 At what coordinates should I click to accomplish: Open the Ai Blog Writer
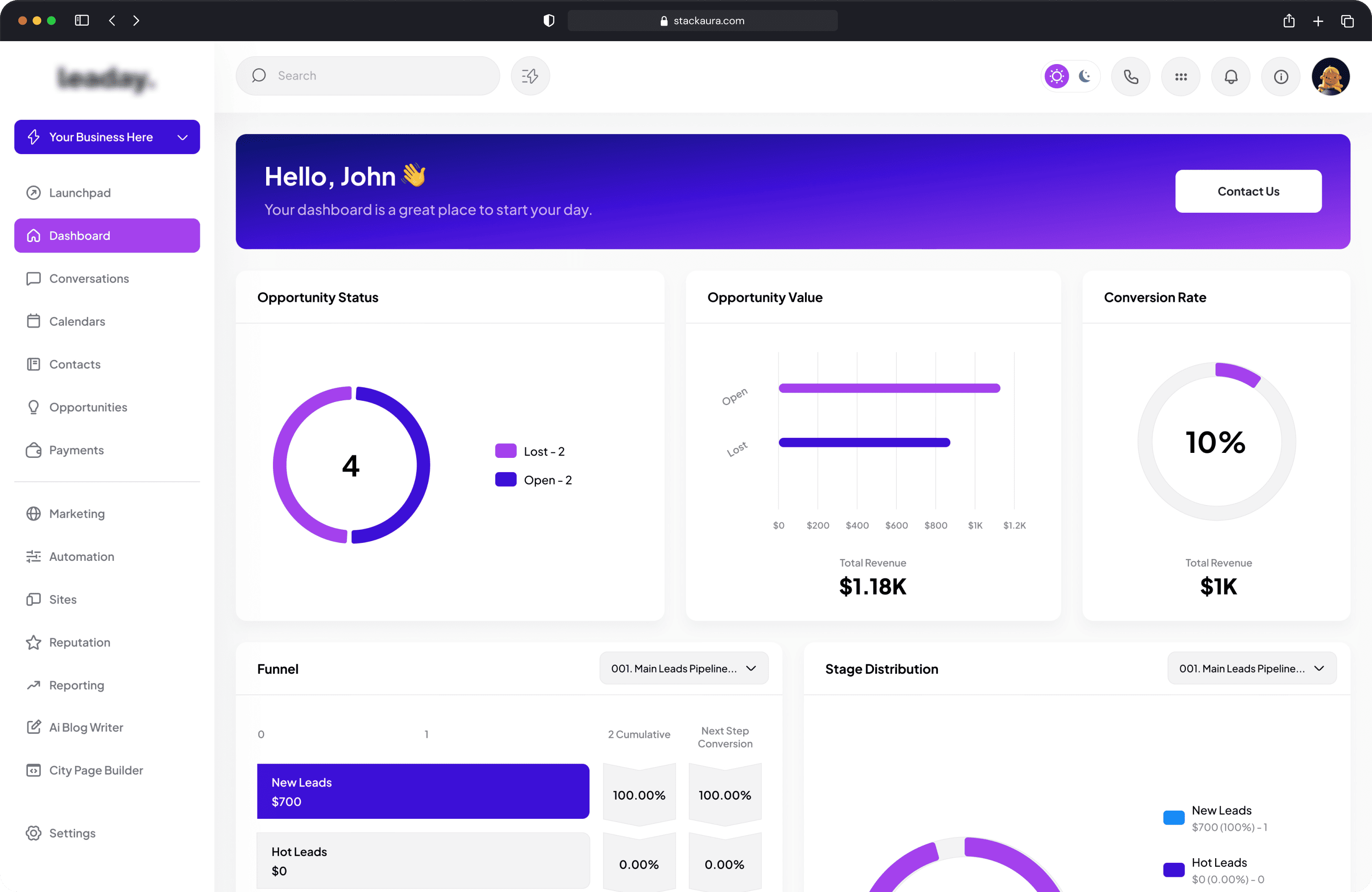pyautogui.click(x=86, y=727)
